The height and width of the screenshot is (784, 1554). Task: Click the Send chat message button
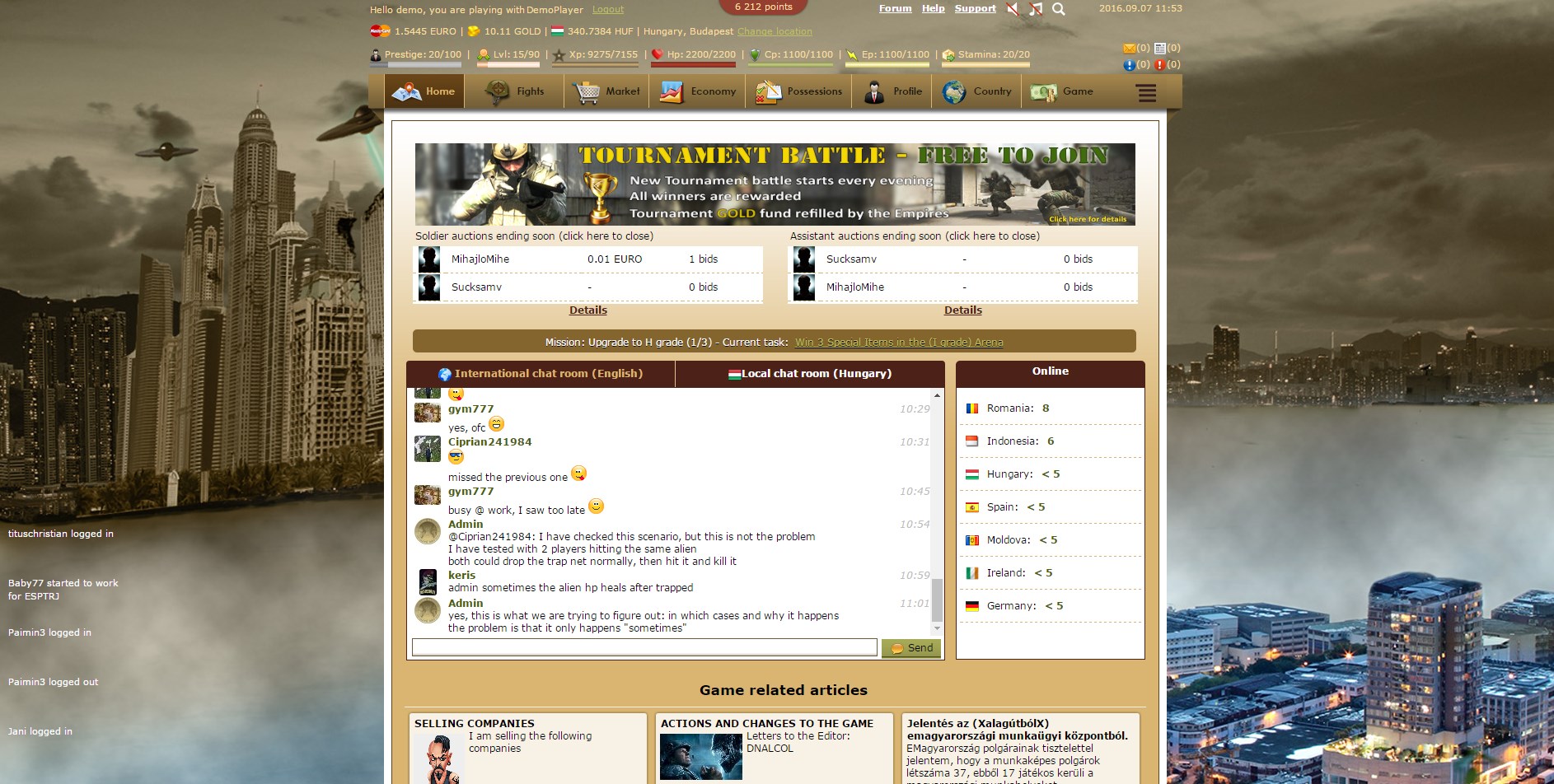911,648
